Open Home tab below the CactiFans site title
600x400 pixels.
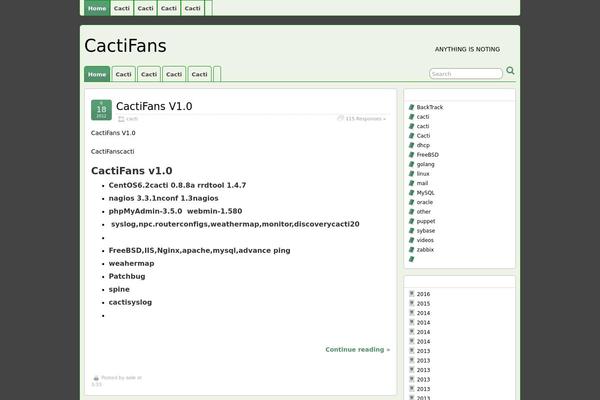[97, 74]
